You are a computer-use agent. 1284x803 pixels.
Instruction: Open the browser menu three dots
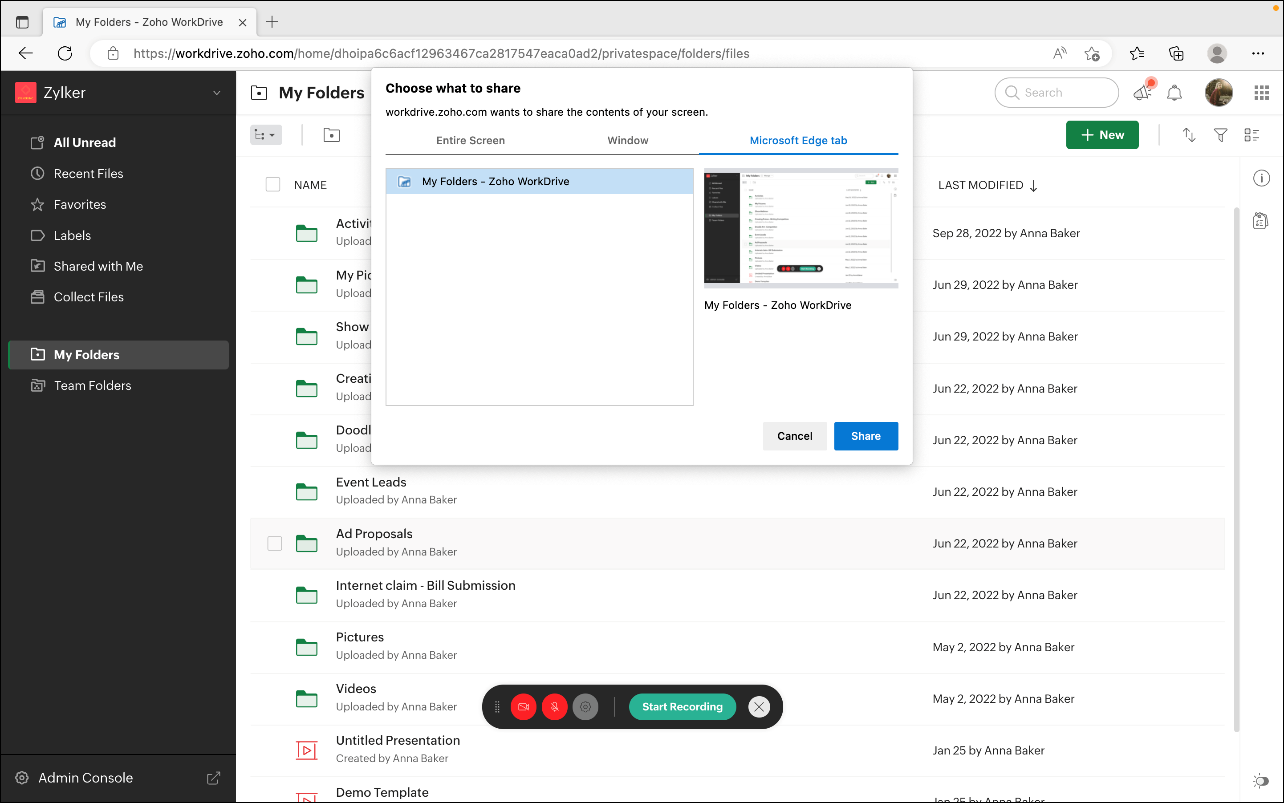[x=1257, y=53]
